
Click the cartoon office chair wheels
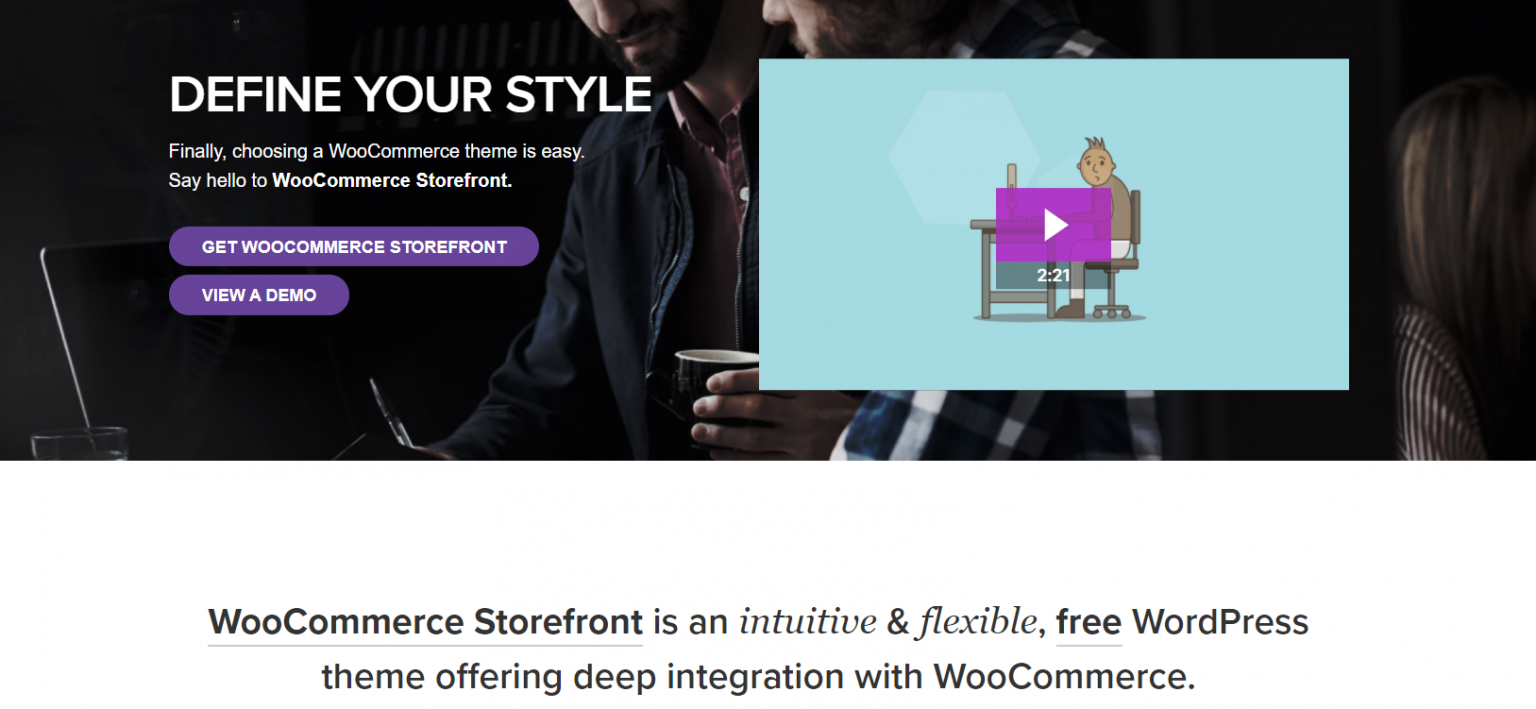click(x=1111, y=311)
